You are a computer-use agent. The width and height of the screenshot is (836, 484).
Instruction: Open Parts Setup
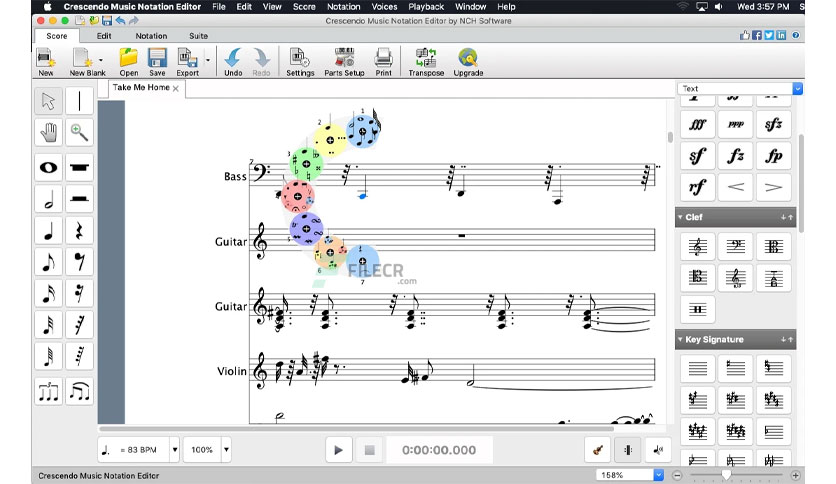344,62
